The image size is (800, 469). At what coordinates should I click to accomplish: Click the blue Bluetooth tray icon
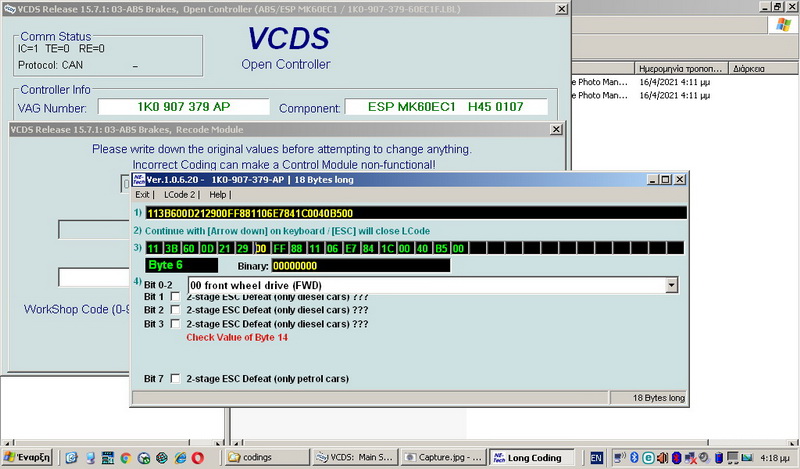point(634,457)
